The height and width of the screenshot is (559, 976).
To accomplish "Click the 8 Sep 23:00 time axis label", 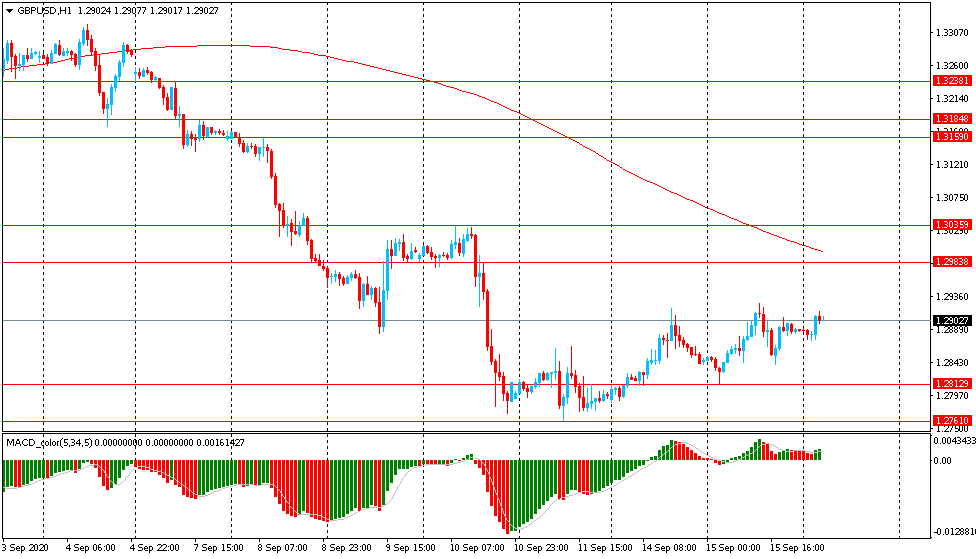I will tap(347, 548).
